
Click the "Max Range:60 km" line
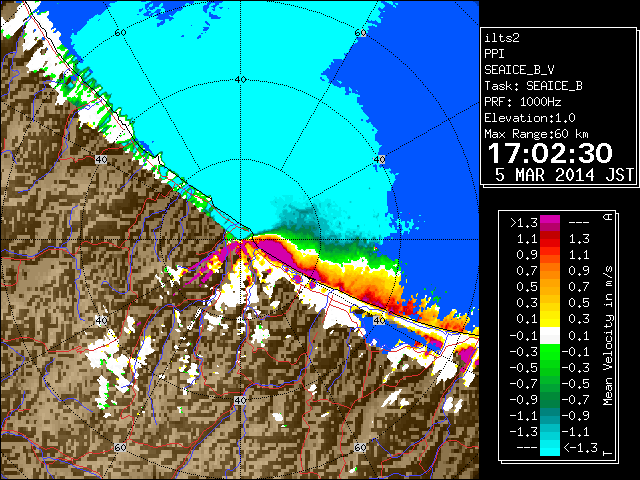point(536,134)
